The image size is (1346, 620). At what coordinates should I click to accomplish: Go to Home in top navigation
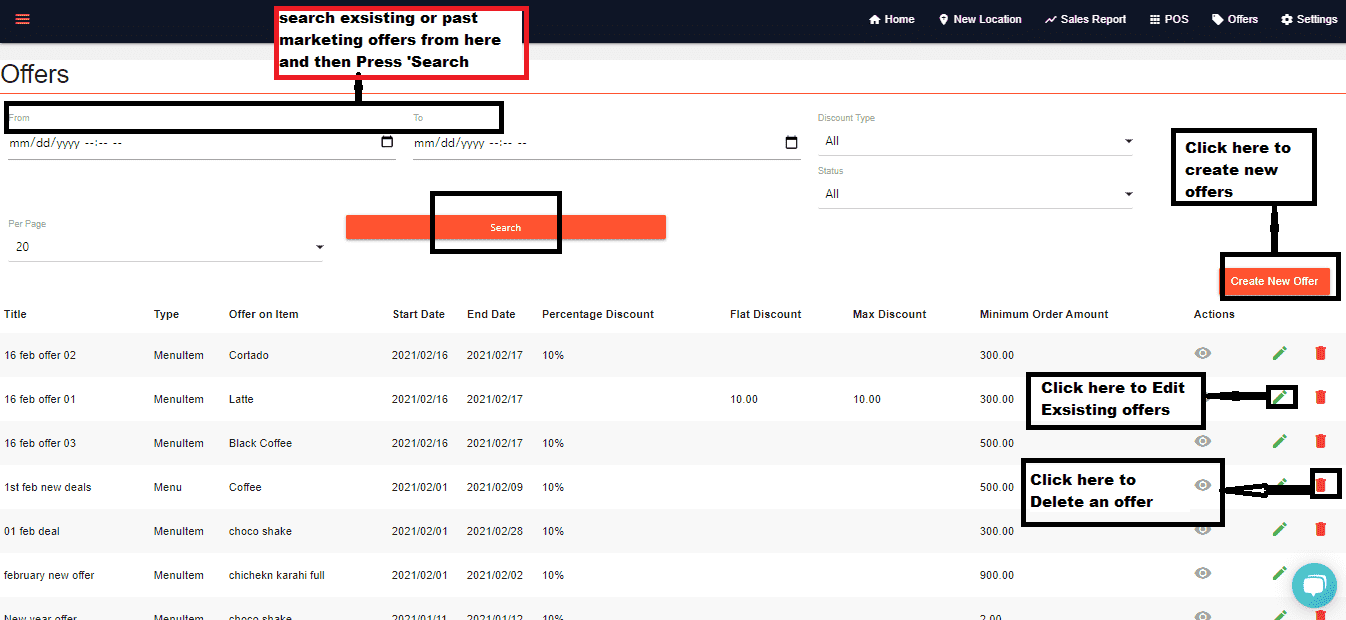point(892,19)
